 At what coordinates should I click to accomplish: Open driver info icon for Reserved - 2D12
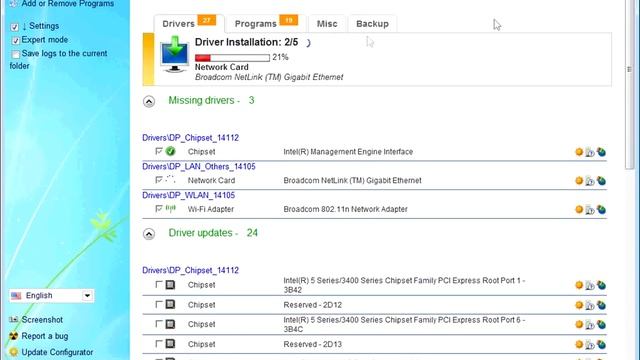(x=590, y=305)
